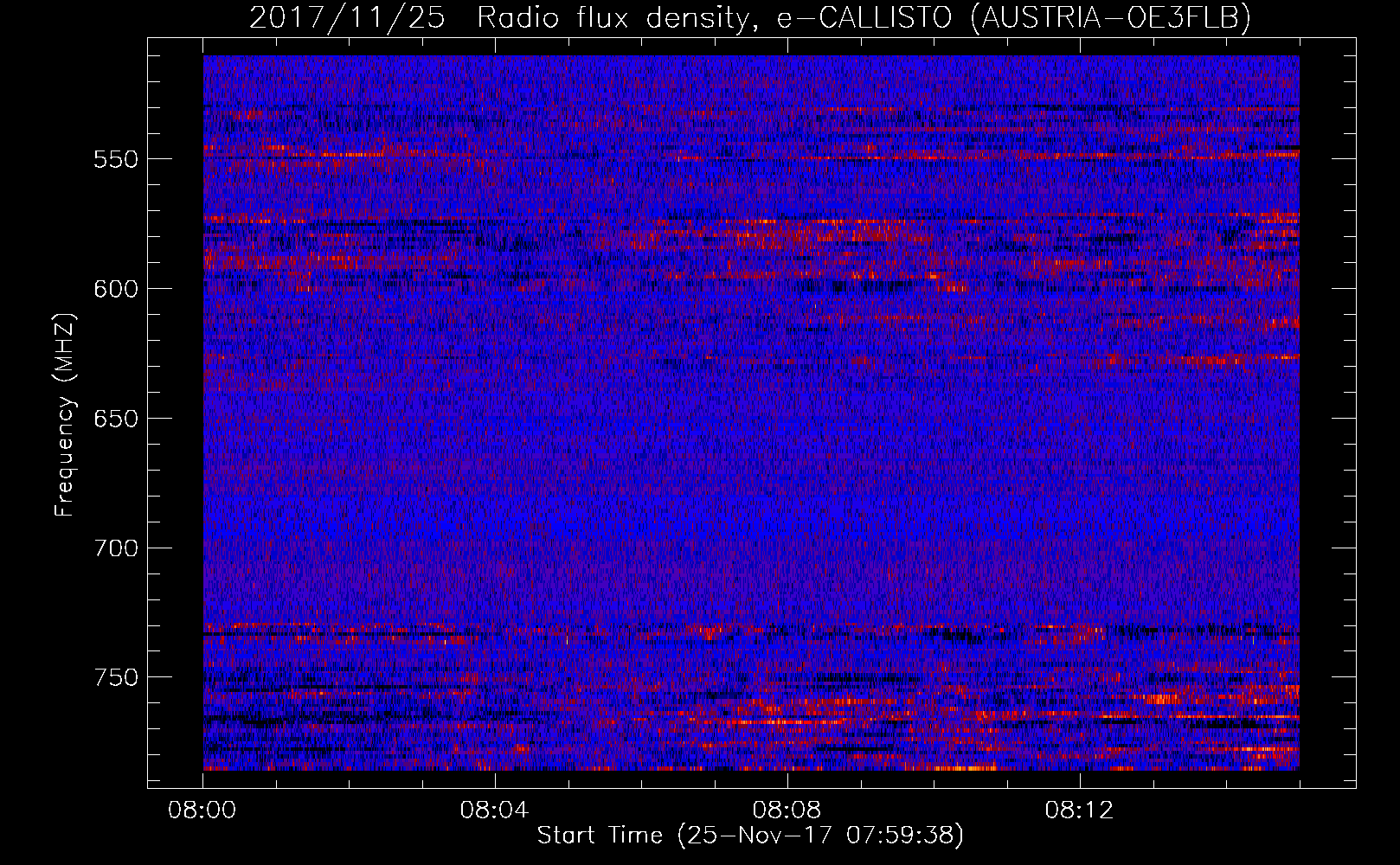Click the 550 frequency tick label

(116, 159)
